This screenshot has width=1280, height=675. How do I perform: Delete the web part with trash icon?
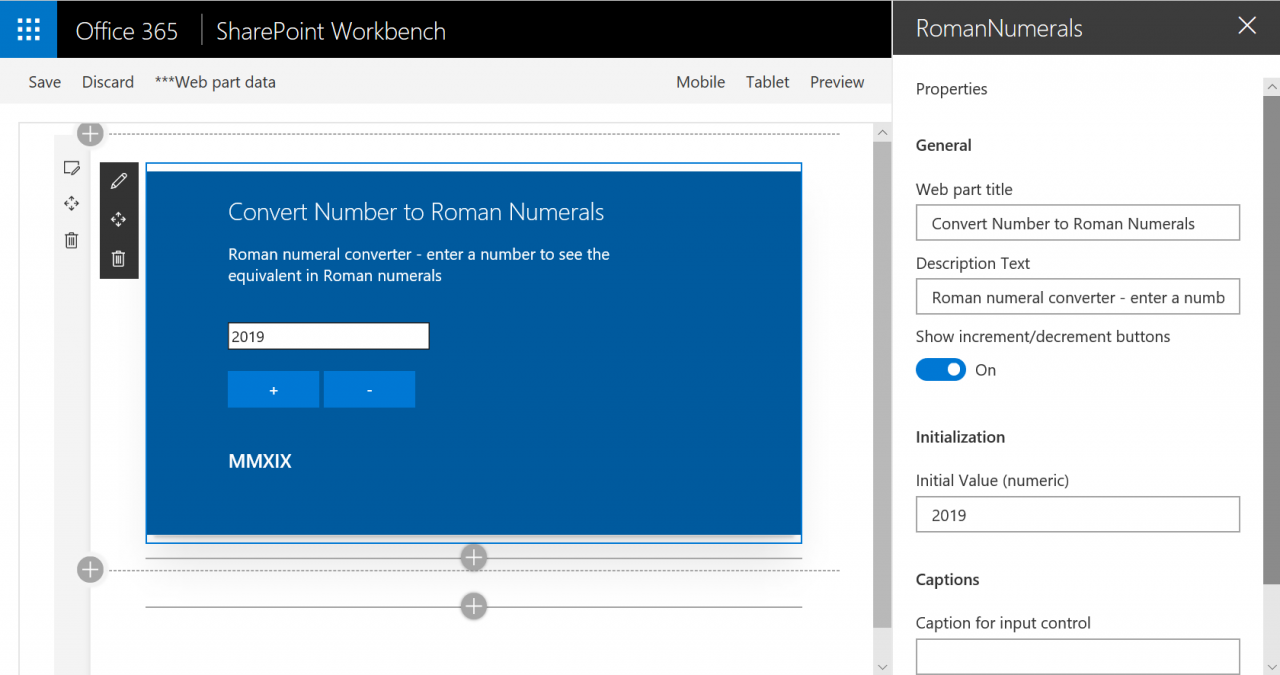pos(119,259)
